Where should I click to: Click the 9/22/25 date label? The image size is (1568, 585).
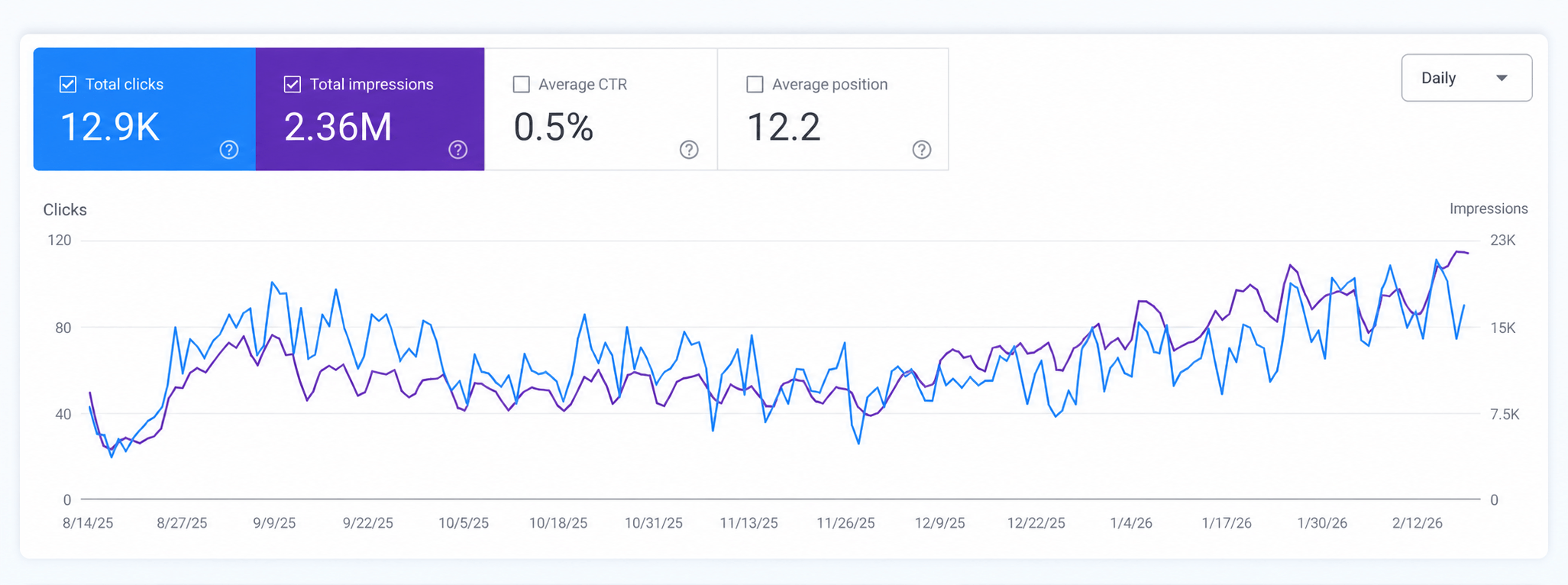click(x=368, y=523)
